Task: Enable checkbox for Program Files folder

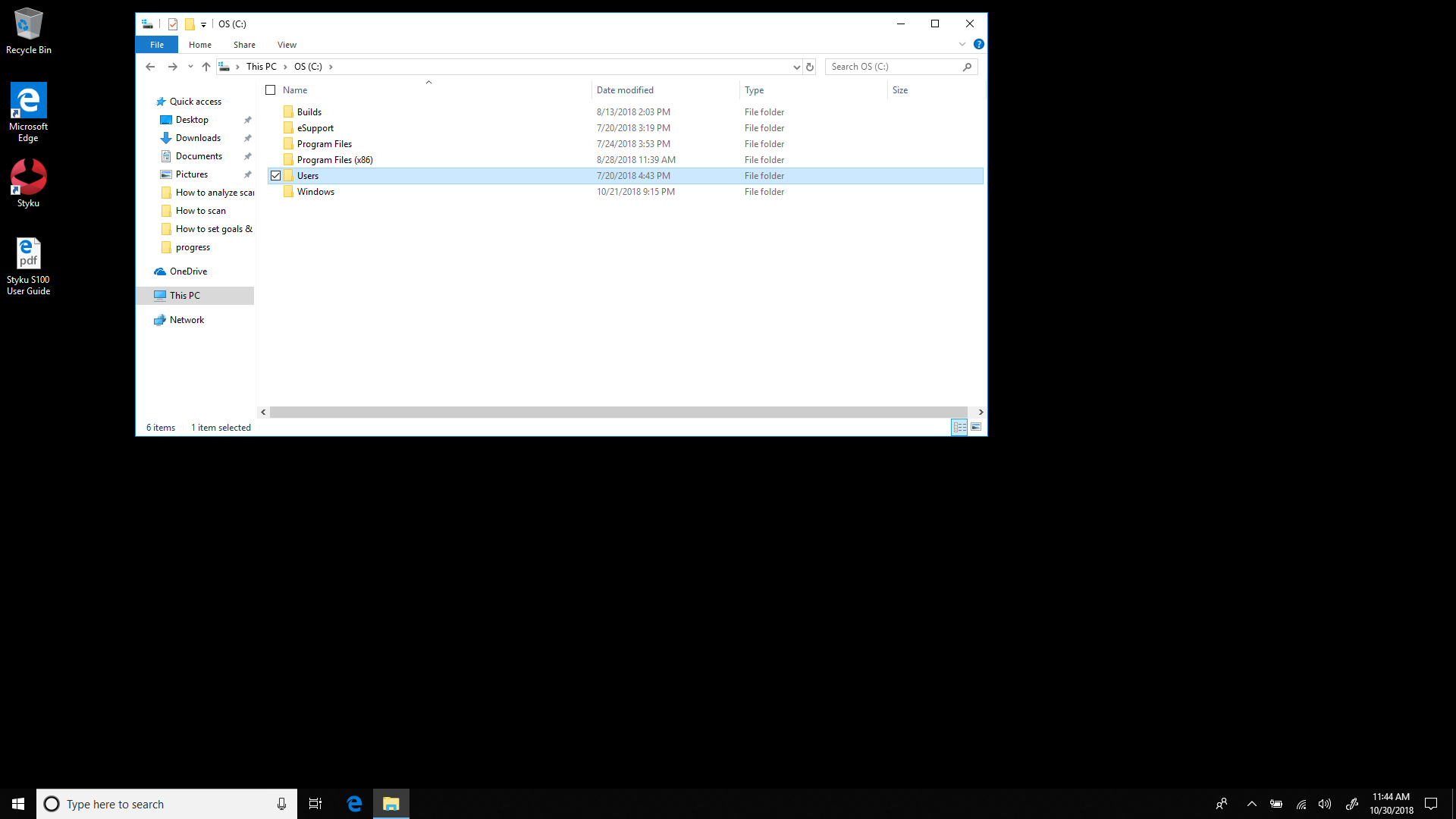Action: (x=275, y=143)
